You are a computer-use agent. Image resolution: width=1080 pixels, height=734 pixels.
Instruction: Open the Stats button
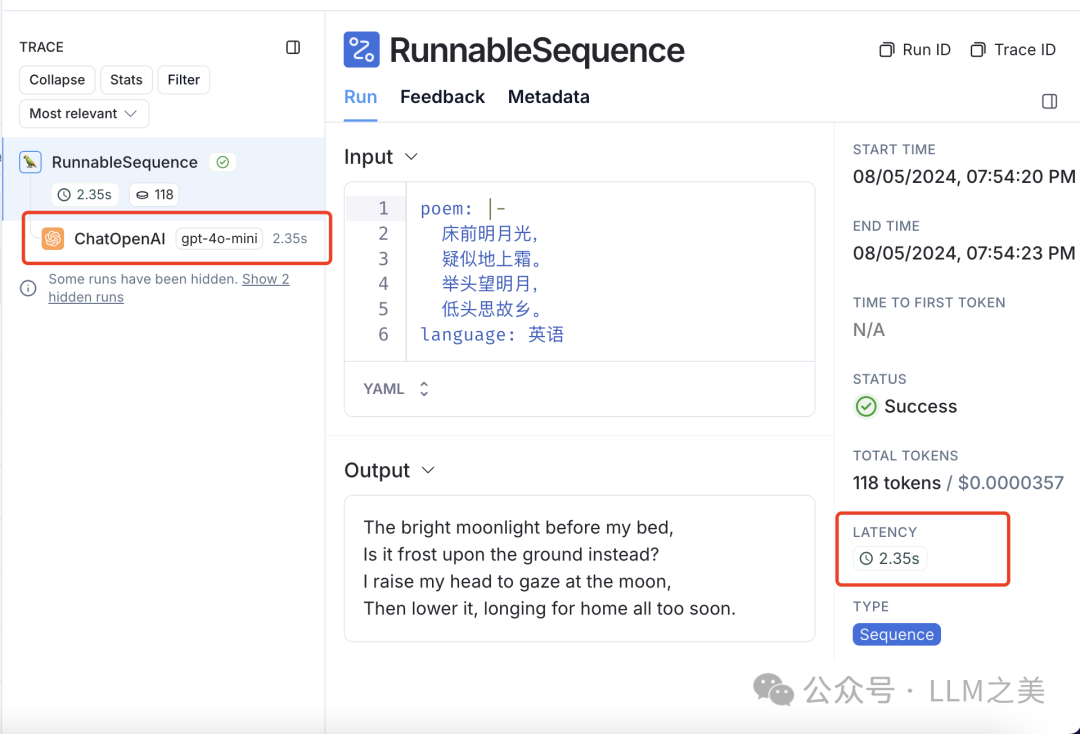[126, 80]
